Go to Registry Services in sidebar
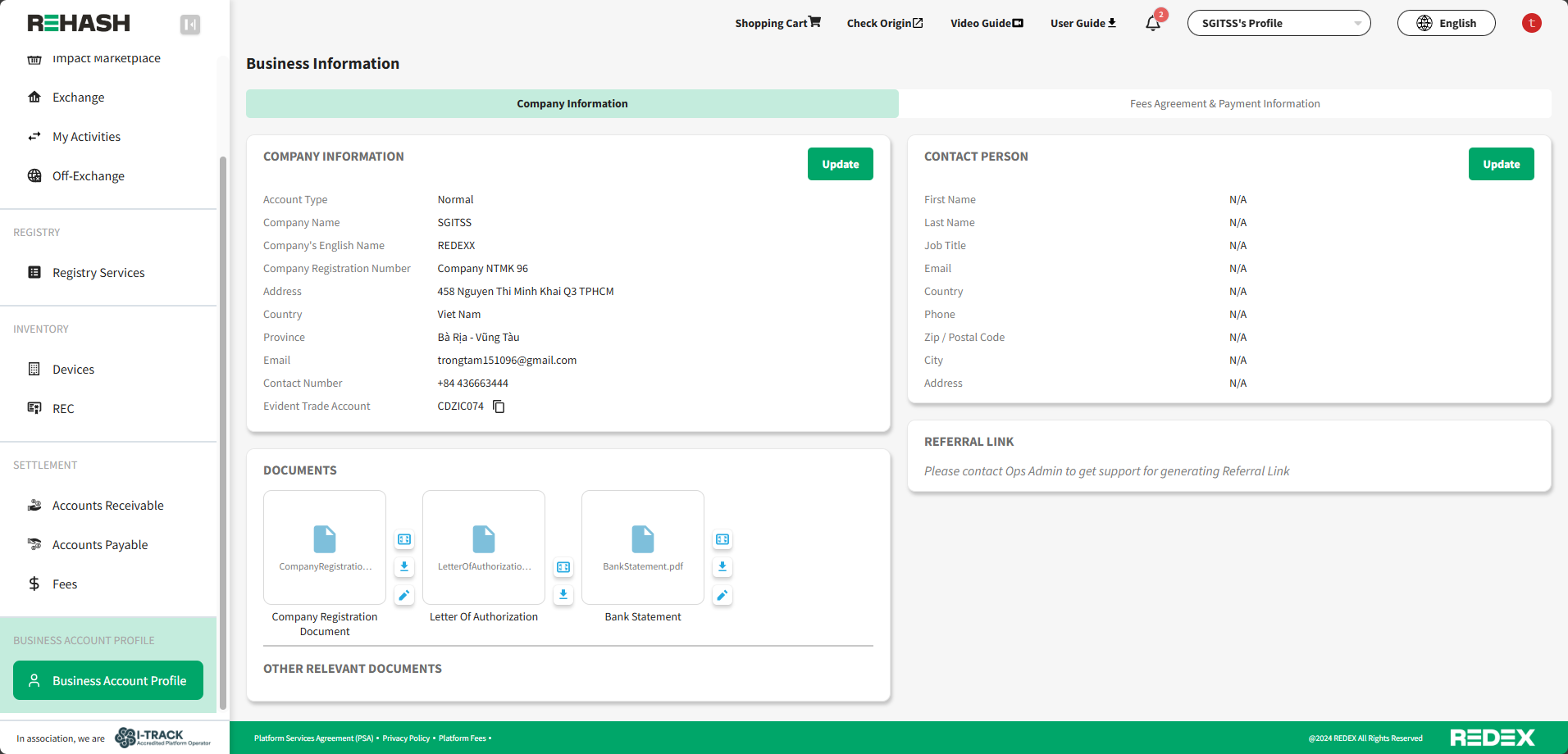 [98, 273]
